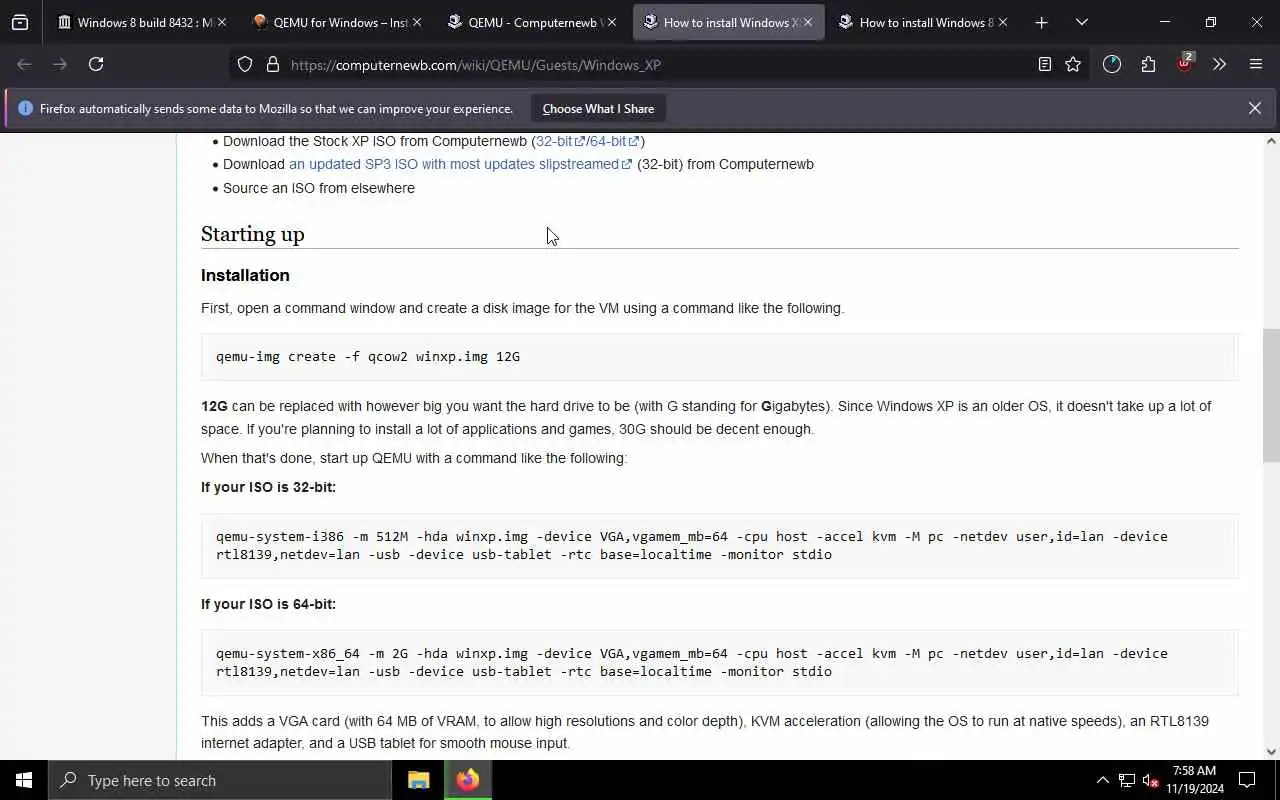Image resolution: width=1280 pixels, height=800 pixels.
Task: Click Choose What I Share button
Action: (x=598, y=108)
